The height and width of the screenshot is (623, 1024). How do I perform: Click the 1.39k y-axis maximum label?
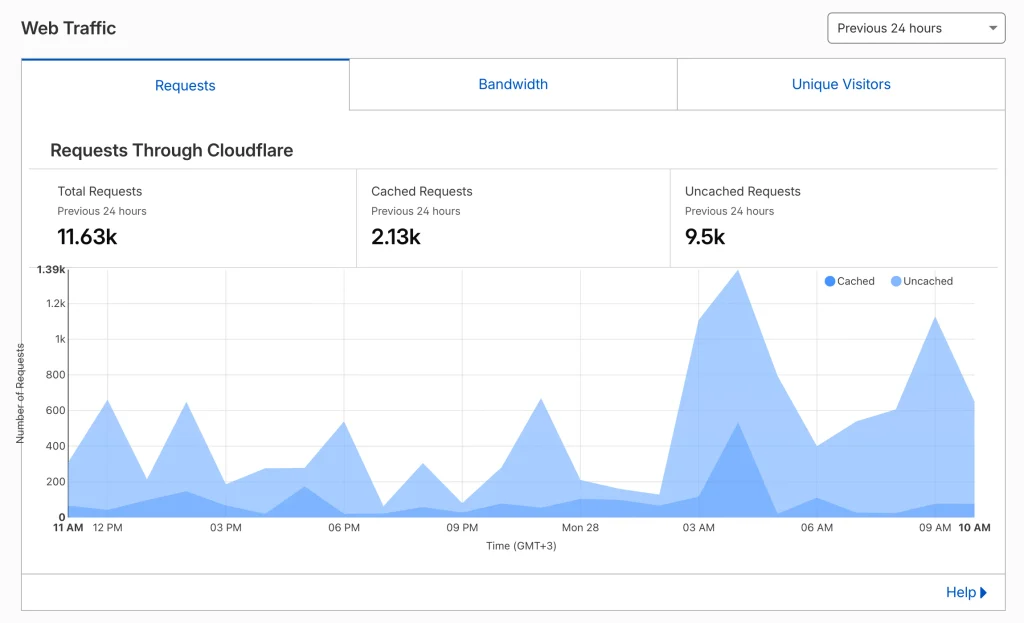(x=51, y=270)
